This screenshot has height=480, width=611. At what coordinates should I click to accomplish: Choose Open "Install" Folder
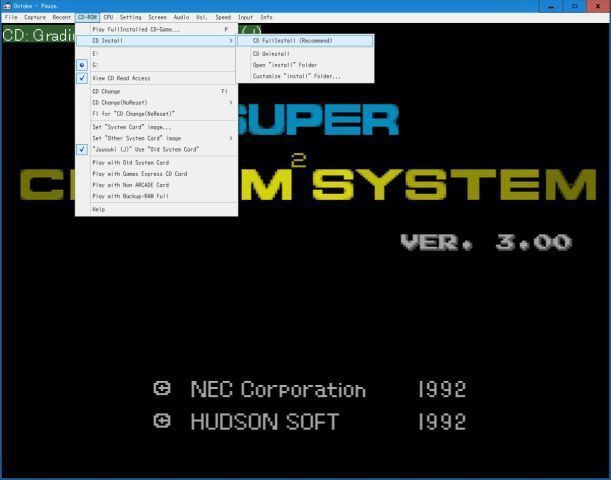[305, 65]
